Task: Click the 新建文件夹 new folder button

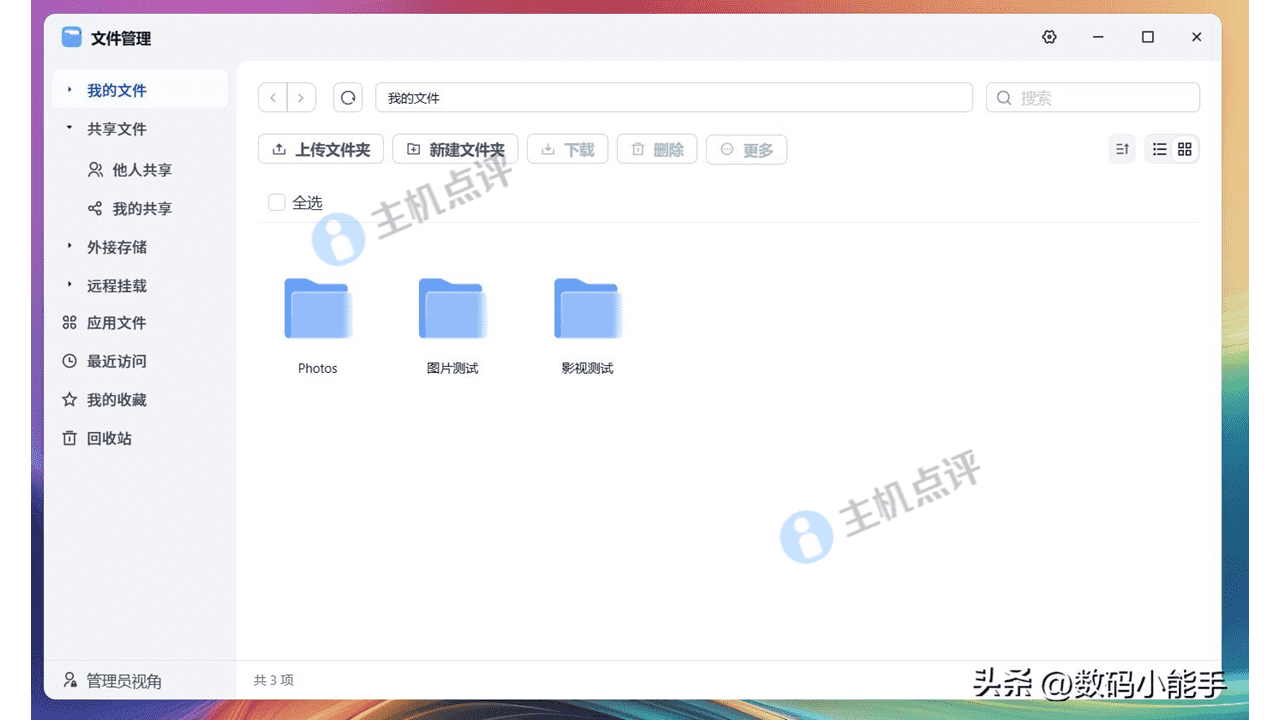Action: point(455,148)
